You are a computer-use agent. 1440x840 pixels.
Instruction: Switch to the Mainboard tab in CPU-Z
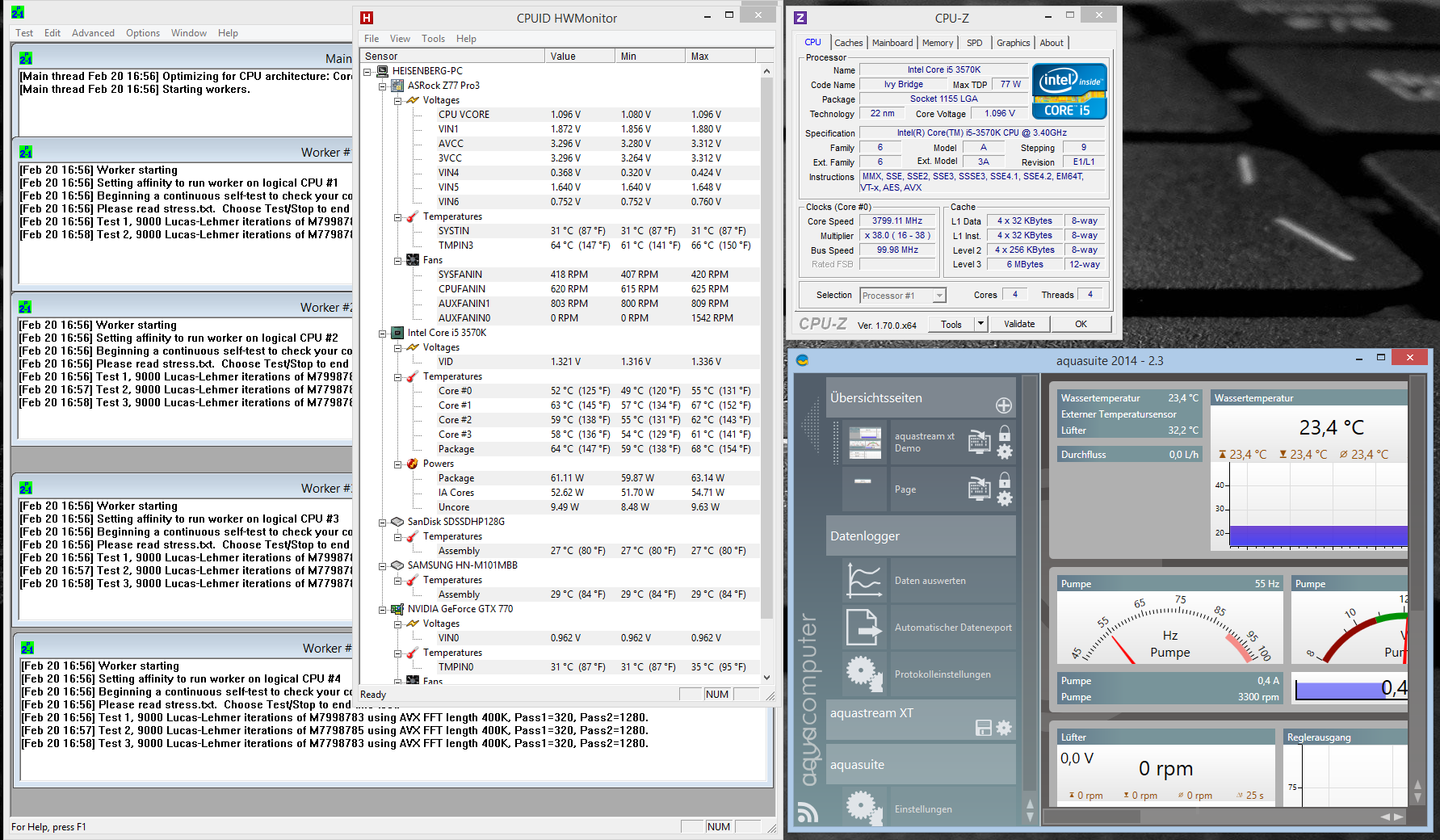coord(892,43)
